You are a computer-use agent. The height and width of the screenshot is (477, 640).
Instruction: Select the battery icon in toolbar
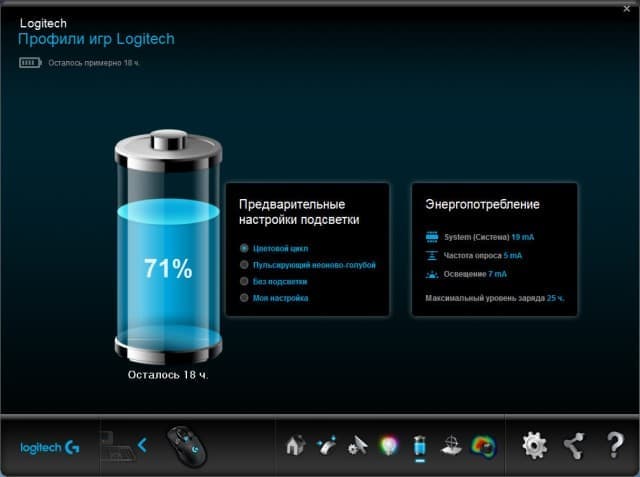(x=420, y=445)
